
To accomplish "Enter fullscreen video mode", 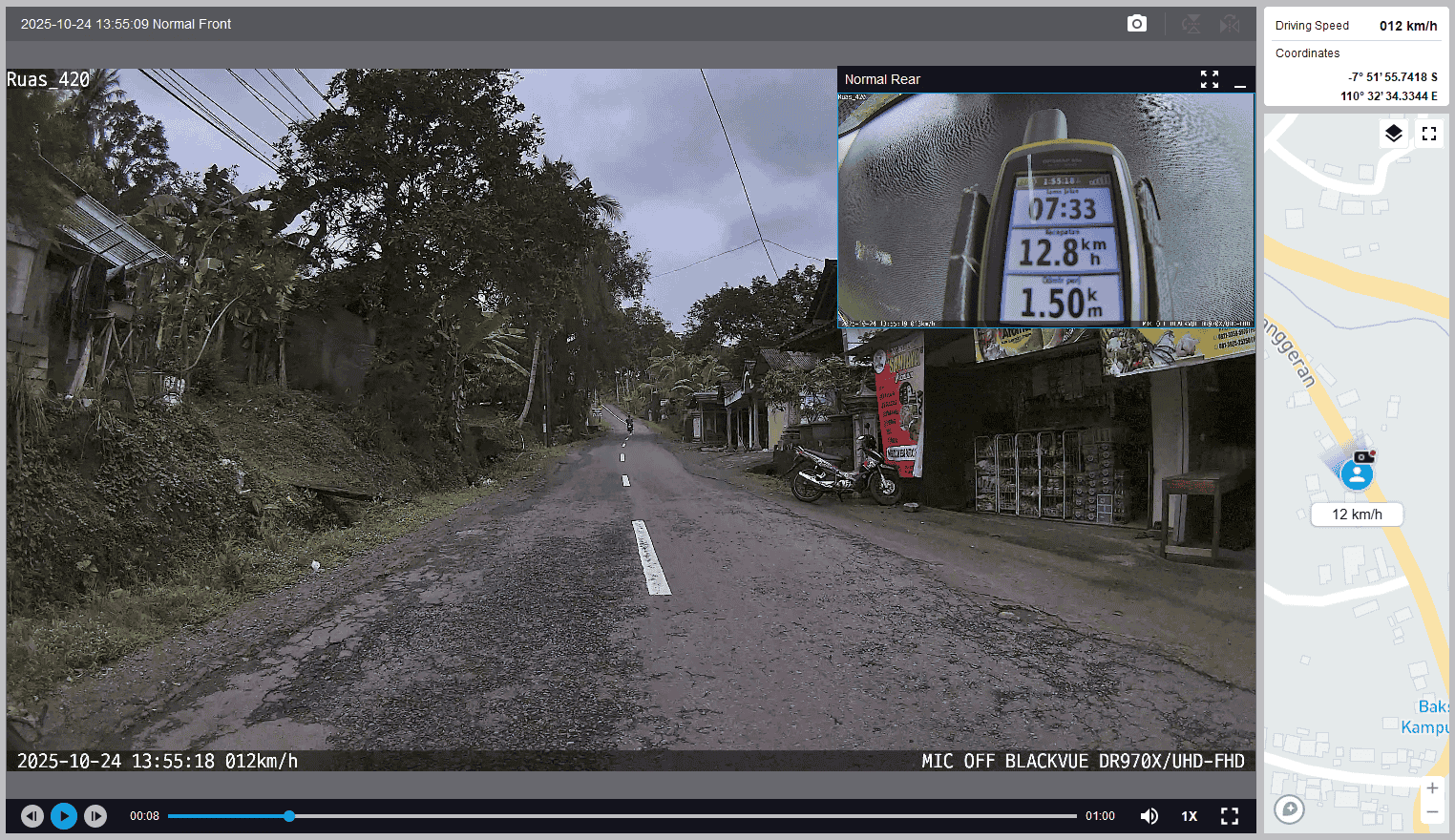I will (1230, 816).
